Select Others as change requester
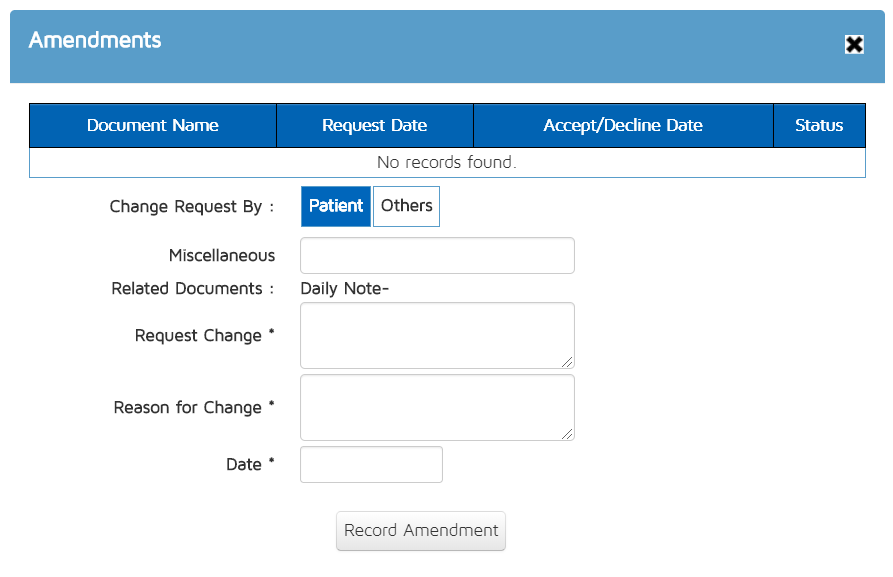The image size is (893, 577). coord(406,206)
